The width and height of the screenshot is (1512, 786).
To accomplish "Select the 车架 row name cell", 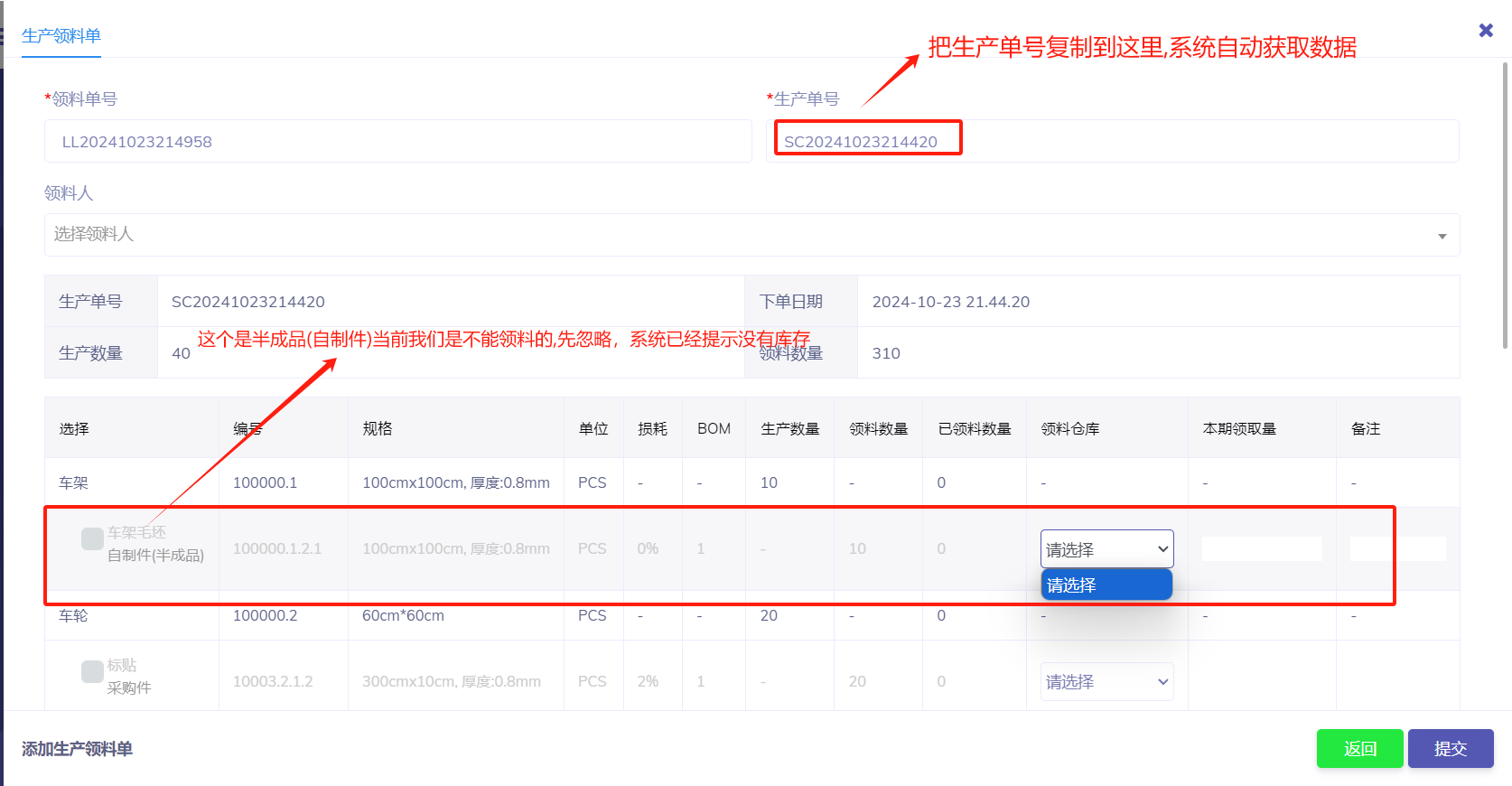I will tap(74, 483).
